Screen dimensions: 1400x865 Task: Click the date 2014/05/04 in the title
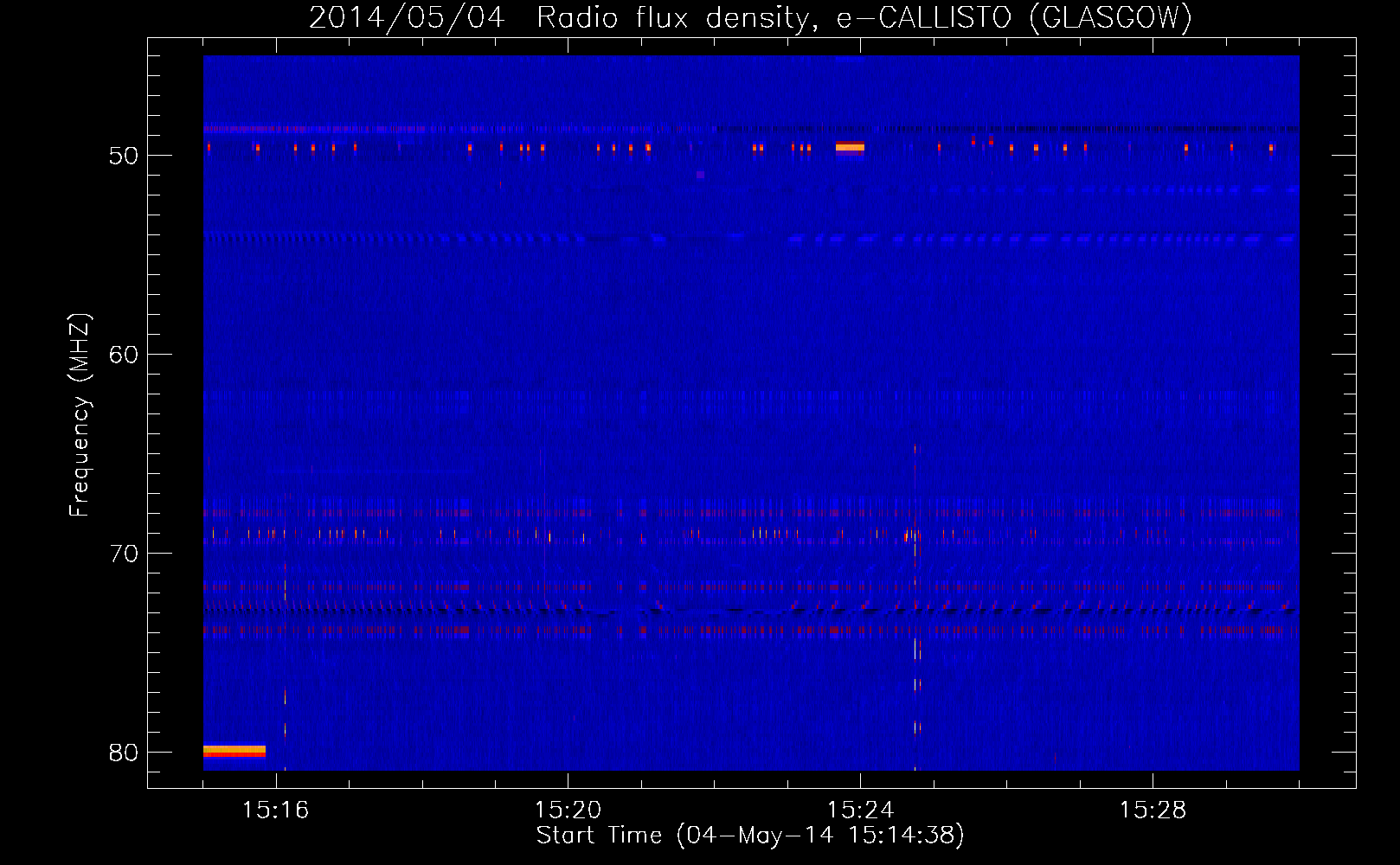click(x=407, y=17)
